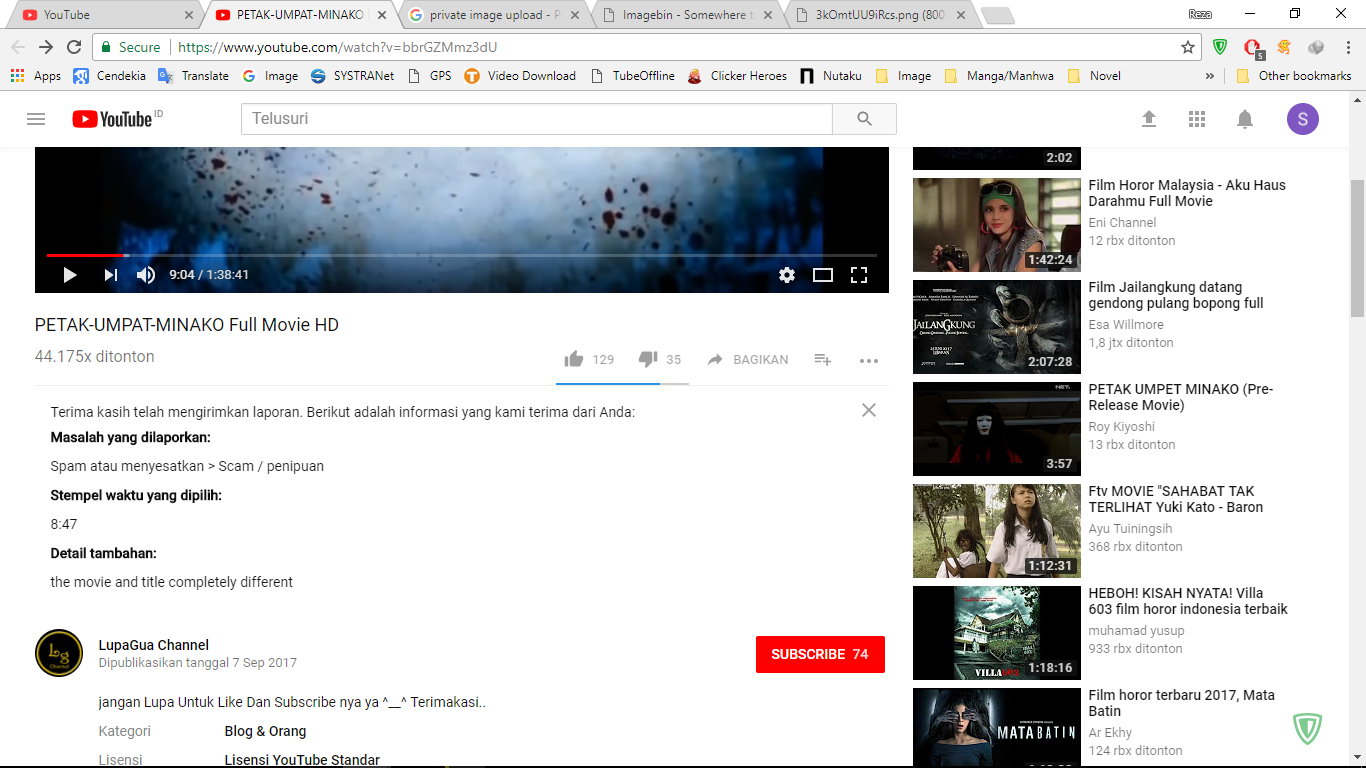
Task: Open red extension with badge 5
Action: tap(1252, 48)
